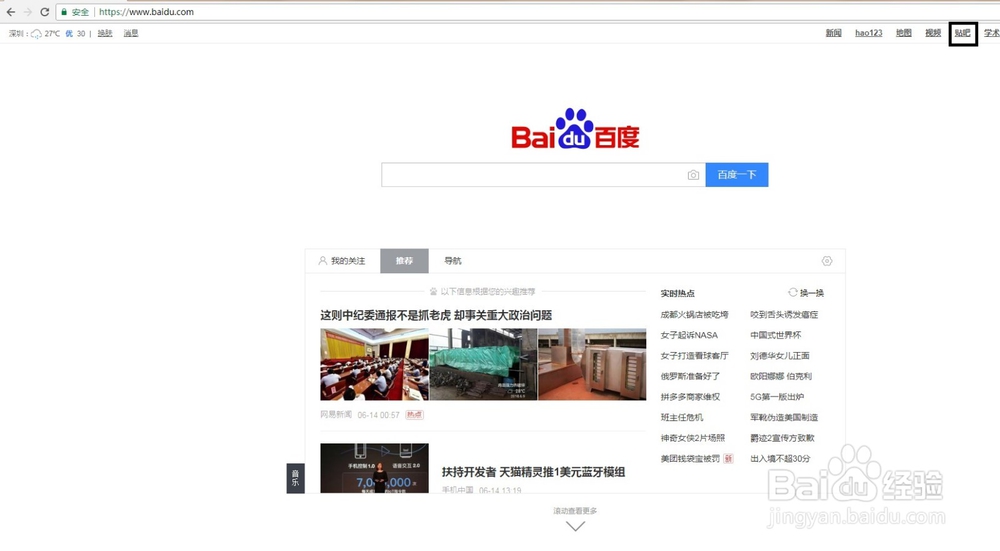Open hot topic 成都火锅店被吃垮
This screenshot has width=1000, height=551.
695,314
